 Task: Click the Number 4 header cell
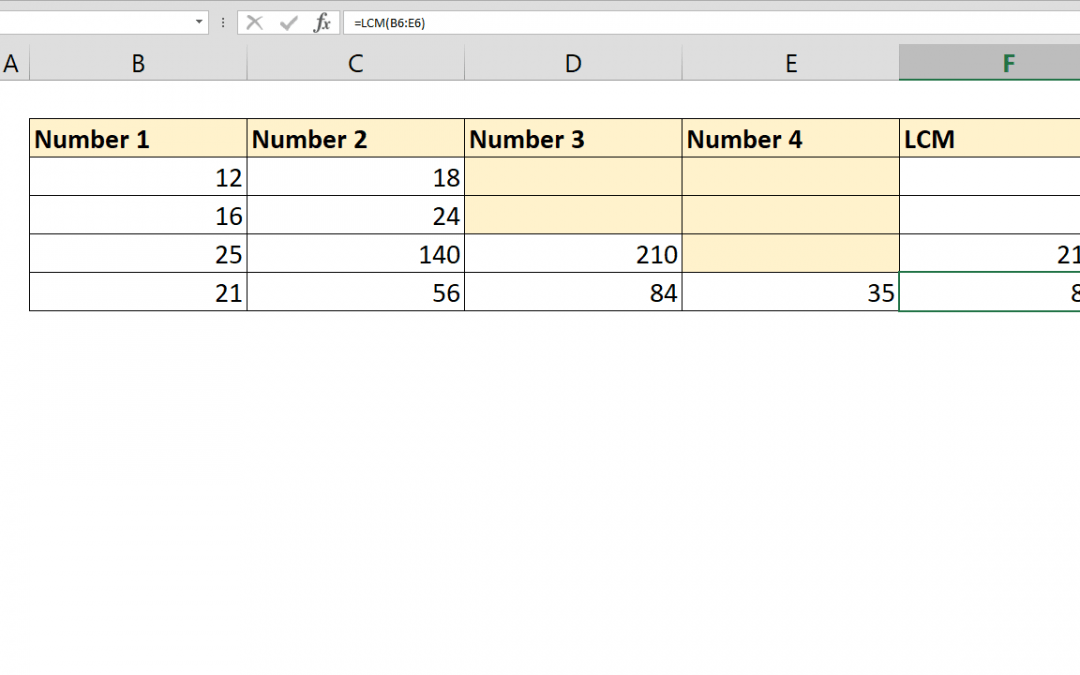789,139
